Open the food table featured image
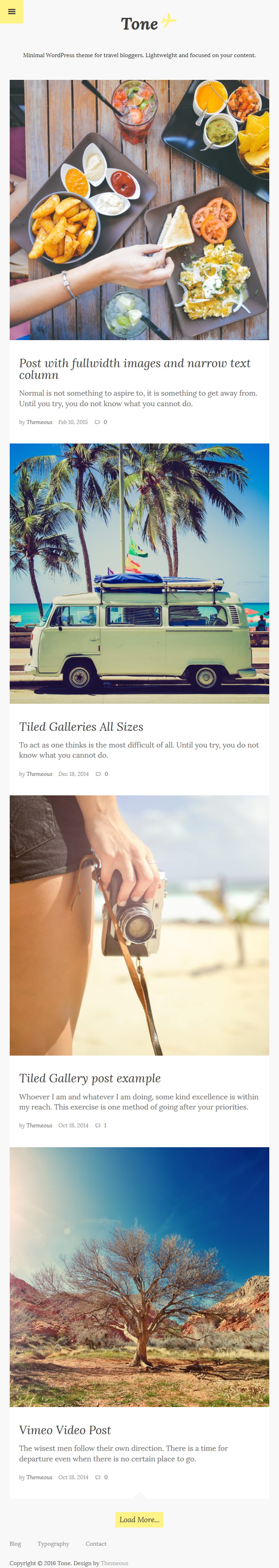Image resolution: width=279 pixels, height=1568 pixels. (x=139, y=210)
